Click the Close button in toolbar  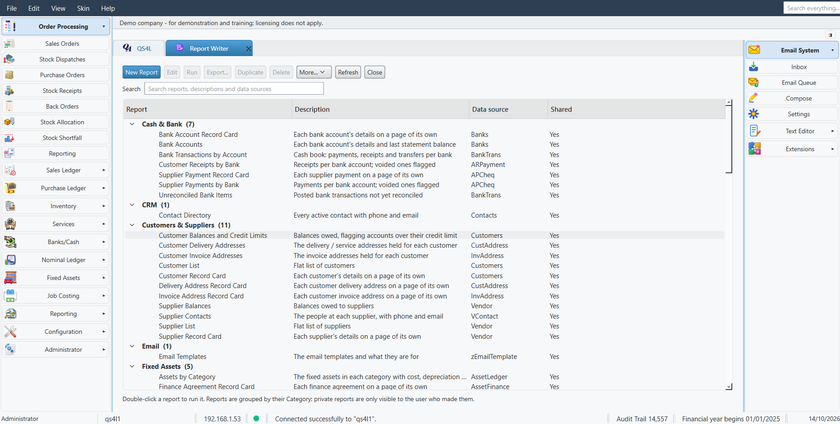click(374, 72)
